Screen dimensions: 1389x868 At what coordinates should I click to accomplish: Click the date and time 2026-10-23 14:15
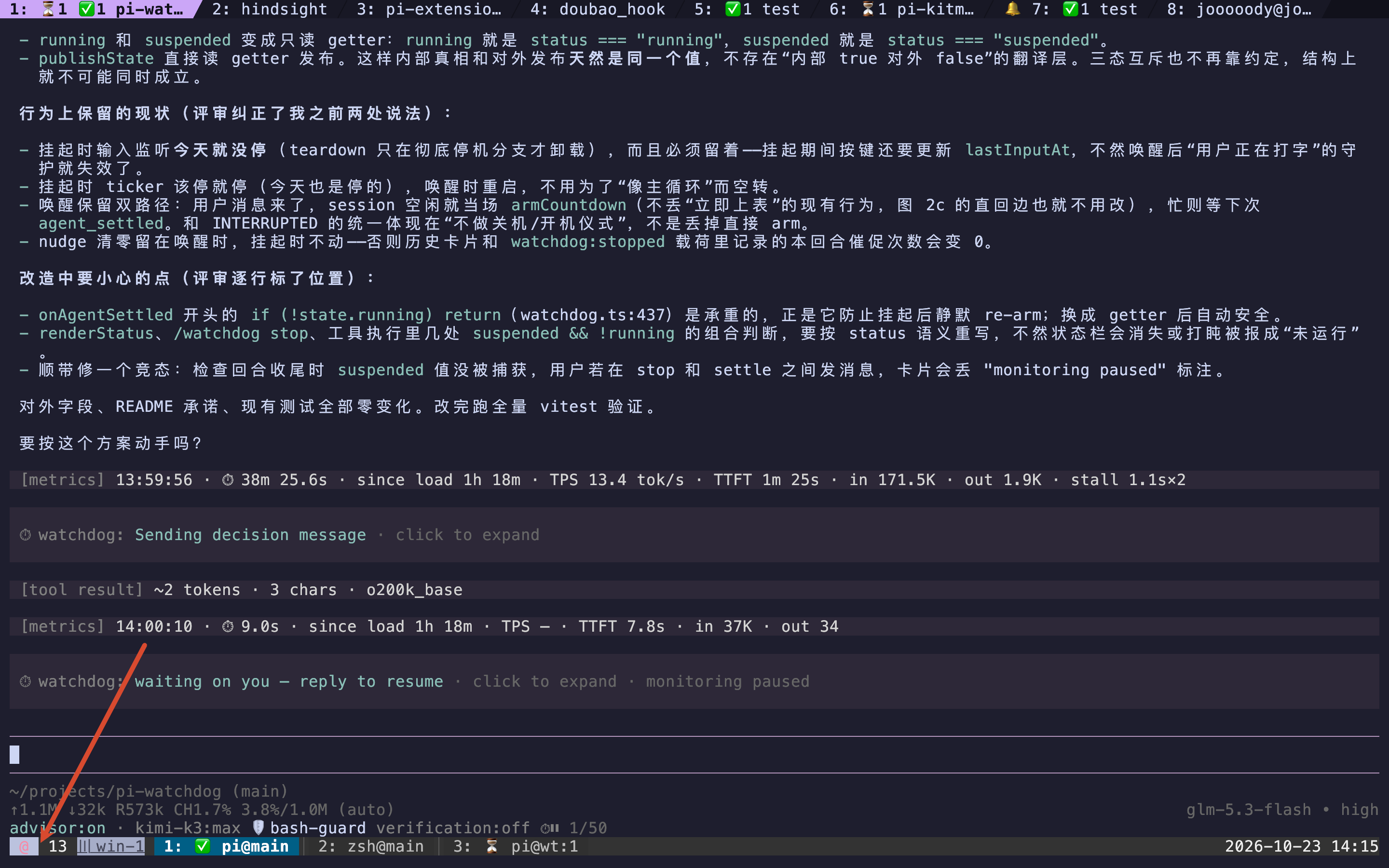(x=1302, y=846)
